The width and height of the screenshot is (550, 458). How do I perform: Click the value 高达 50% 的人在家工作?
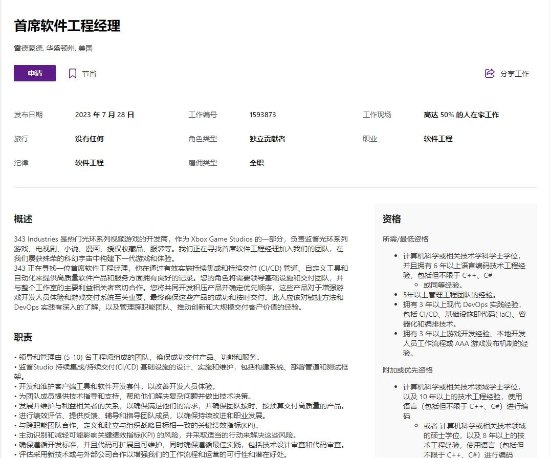[461, 115]
